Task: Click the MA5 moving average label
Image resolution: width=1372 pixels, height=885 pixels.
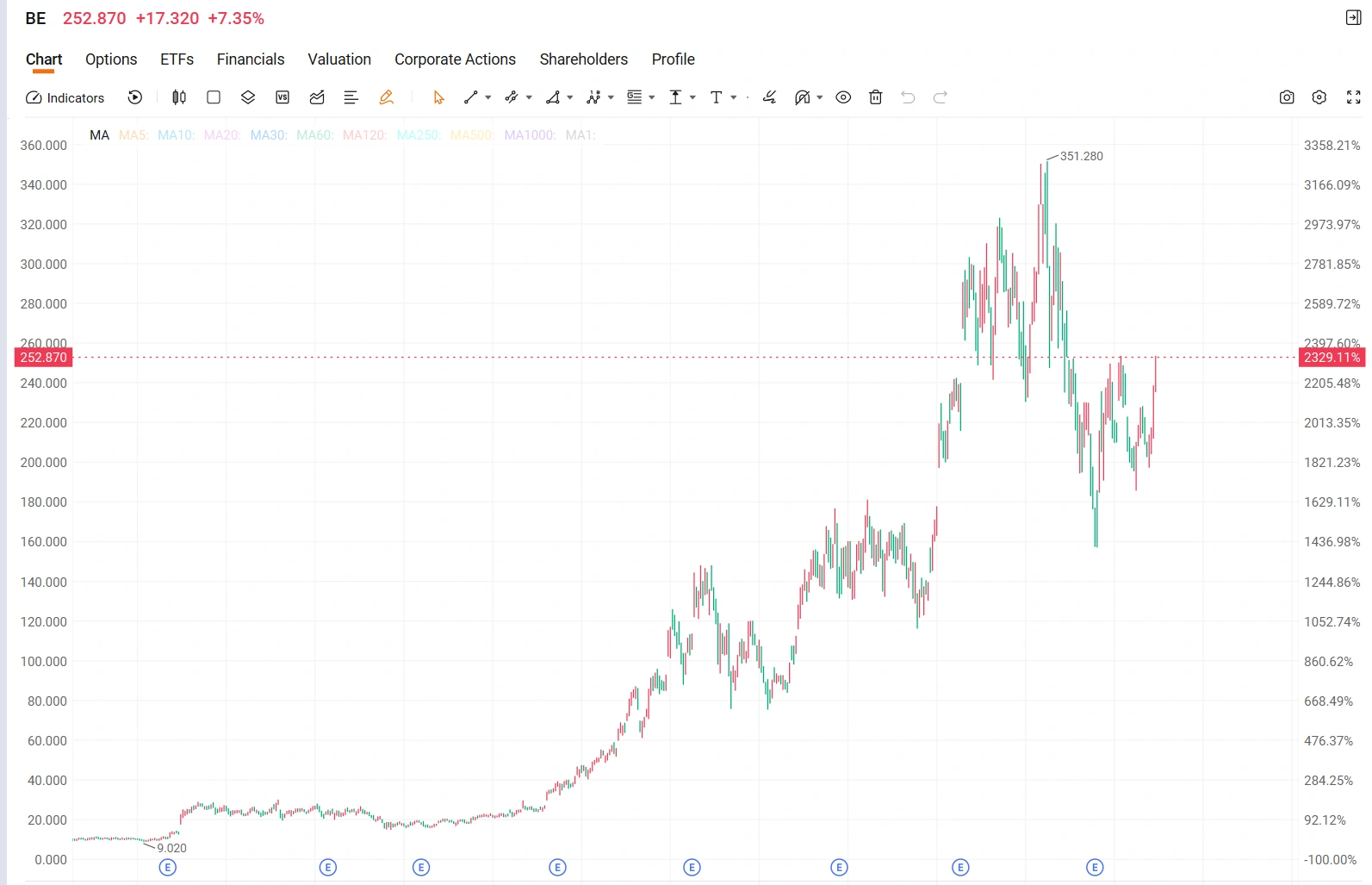Action: click(133, 135)
